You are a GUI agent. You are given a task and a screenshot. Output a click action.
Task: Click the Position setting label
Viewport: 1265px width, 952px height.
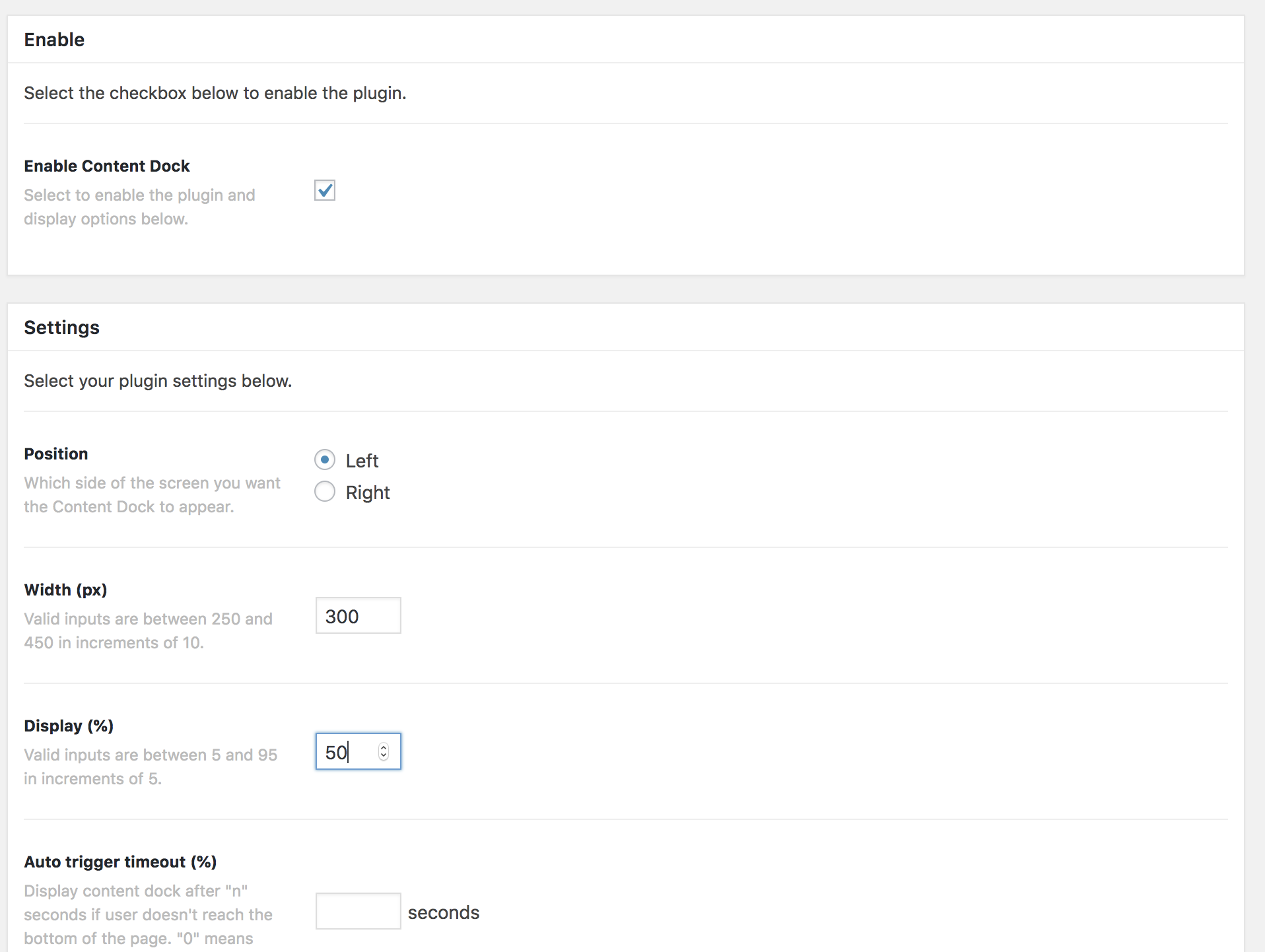point(55,454)
